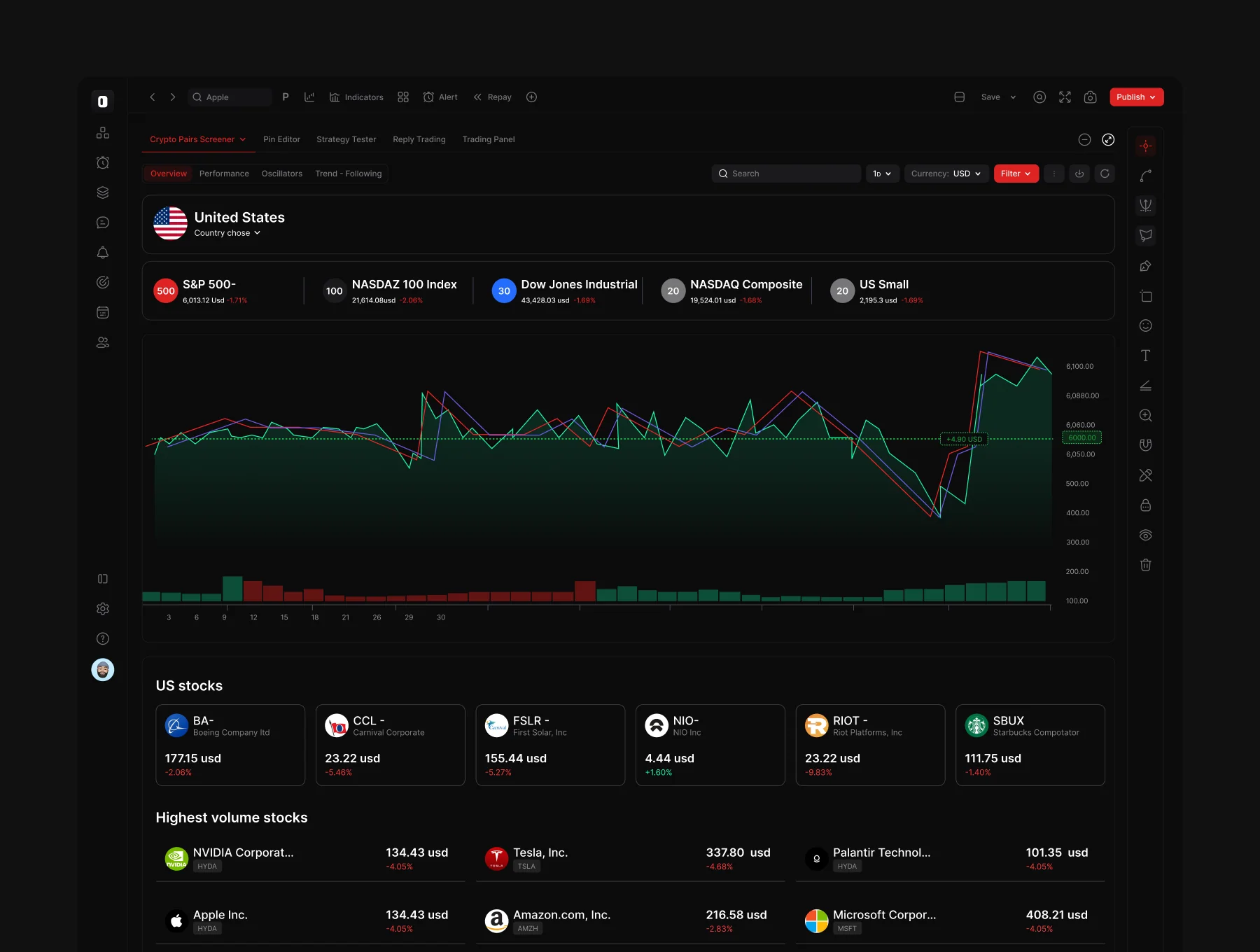
Task: Open the calendar icon in left sidebar
Action: 103,312
